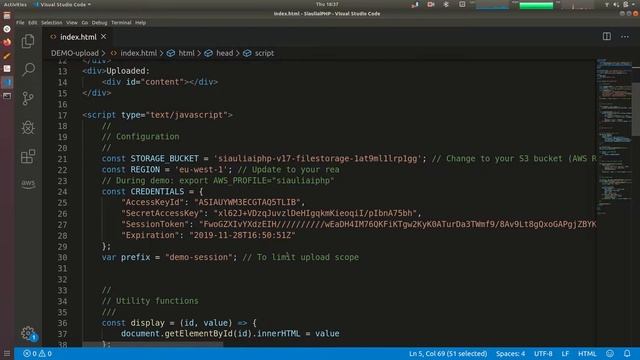Open the Terminal from the Ubuntu dock
This screenshot has height=360, width=640.
(7, 96)
